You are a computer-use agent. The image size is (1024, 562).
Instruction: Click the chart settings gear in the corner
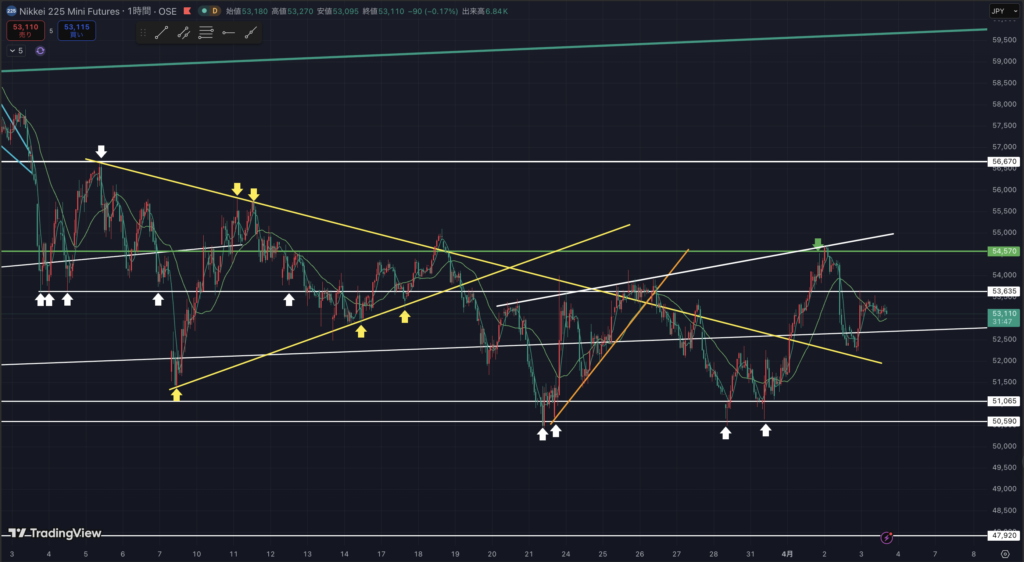click(1004, 553)
